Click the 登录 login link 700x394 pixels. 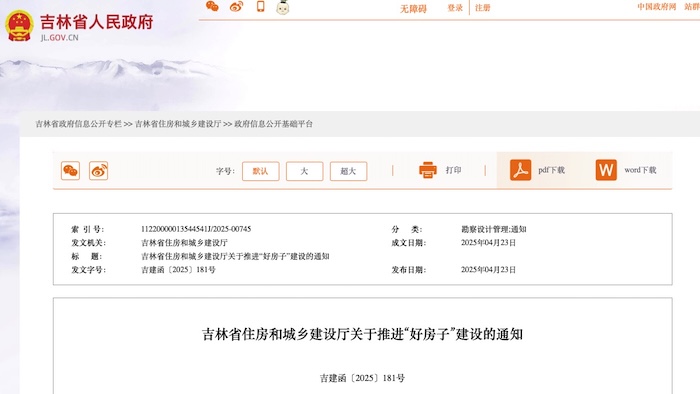pos(455,8)
